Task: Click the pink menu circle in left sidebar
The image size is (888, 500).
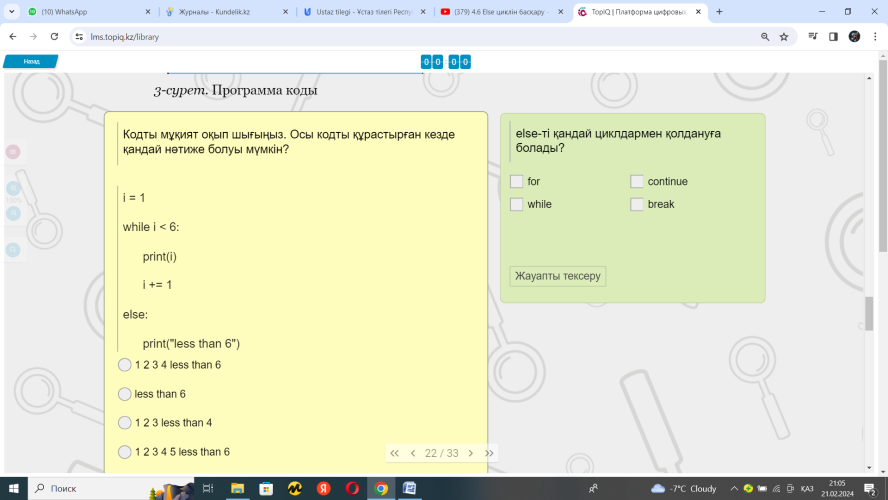Action: coord(13,152)
